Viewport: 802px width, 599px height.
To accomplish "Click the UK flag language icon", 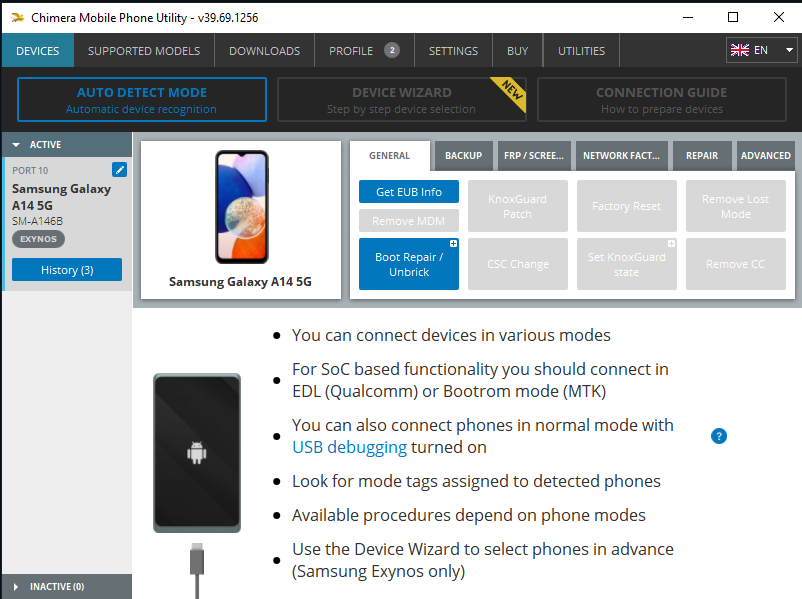I will coord(740,50).
